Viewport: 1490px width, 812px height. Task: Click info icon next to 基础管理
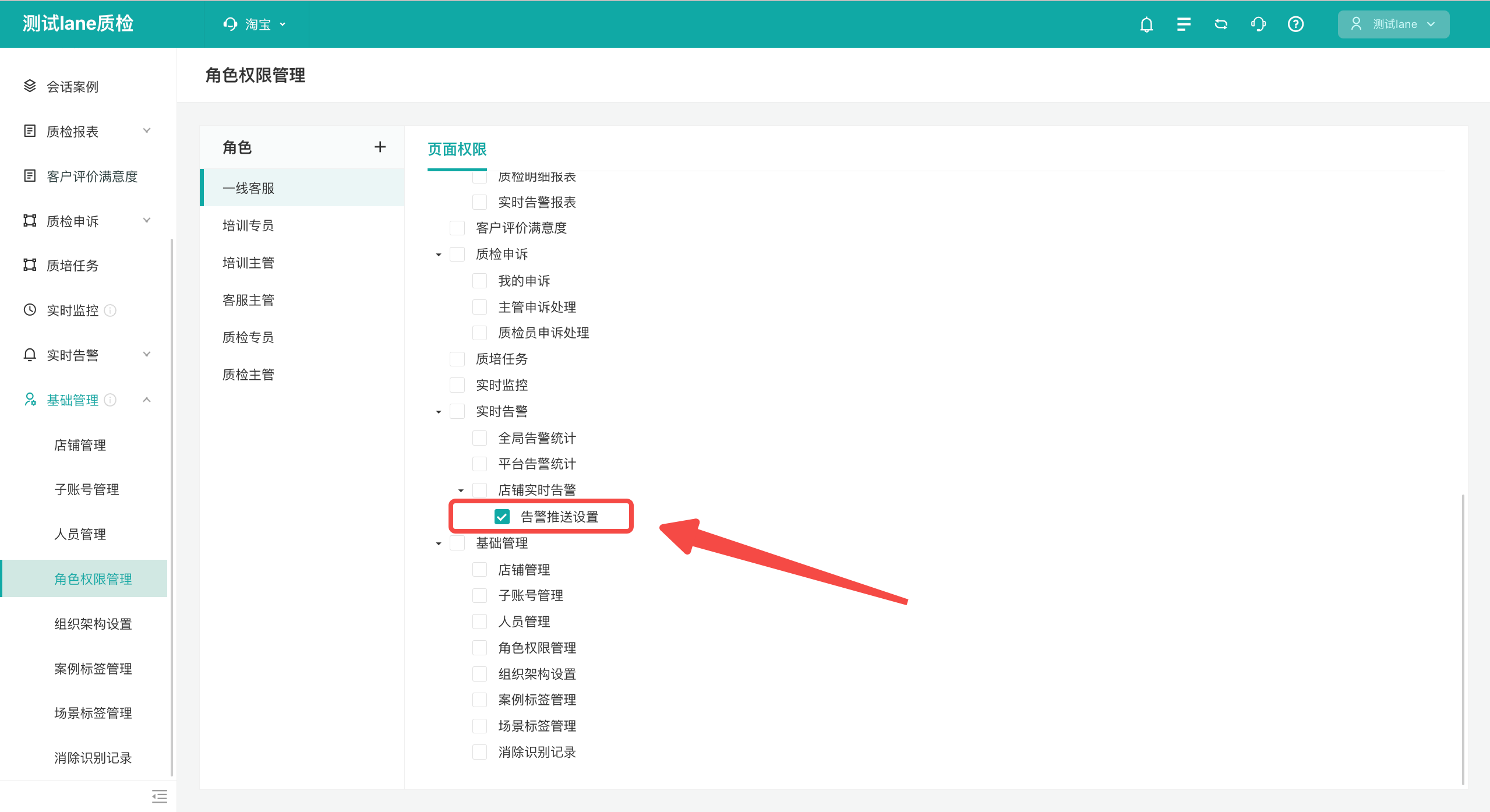pyautogui.click(x=110, y=400)
